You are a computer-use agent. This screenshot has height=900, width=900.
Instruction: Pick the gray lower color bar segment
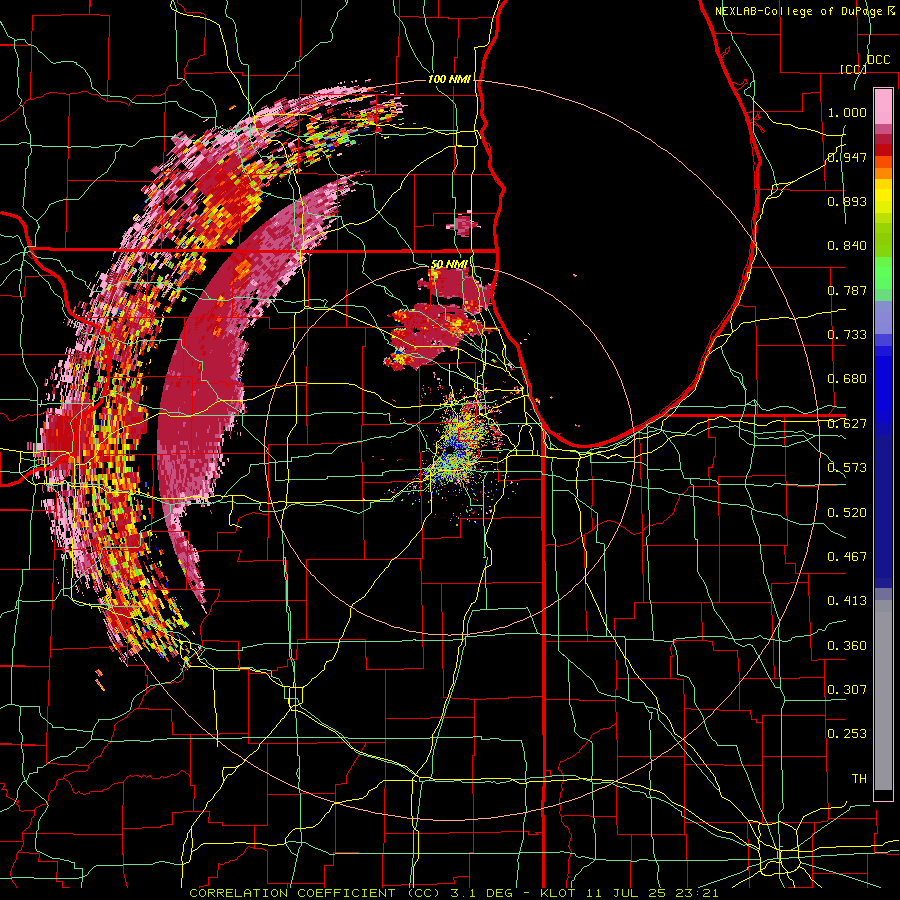click(883, 695)
